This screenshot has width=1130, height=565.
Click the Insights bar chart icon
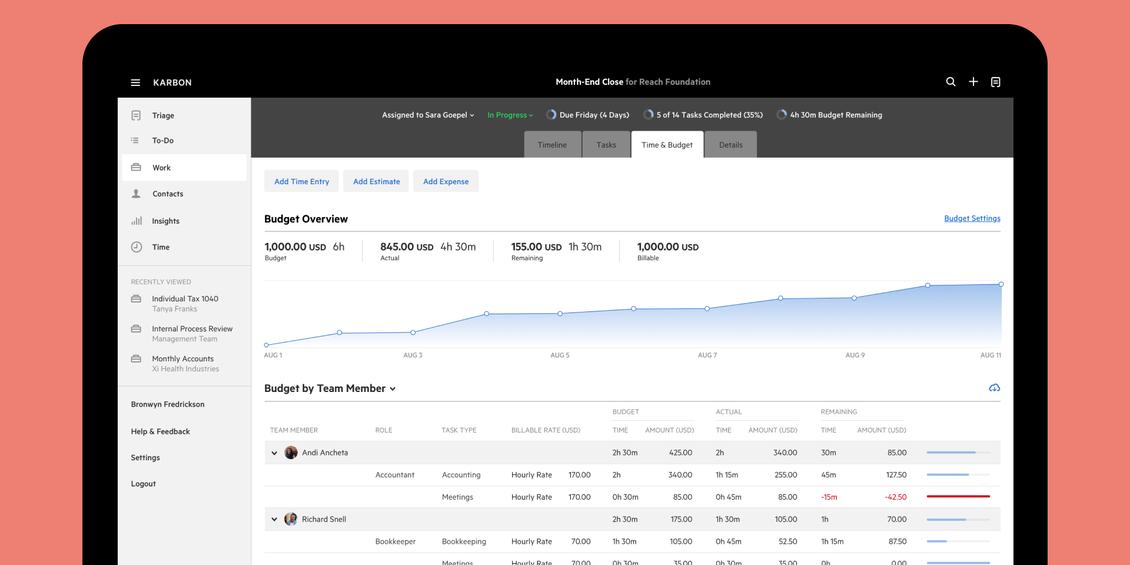pyautogui.click(x=136, y=221)
